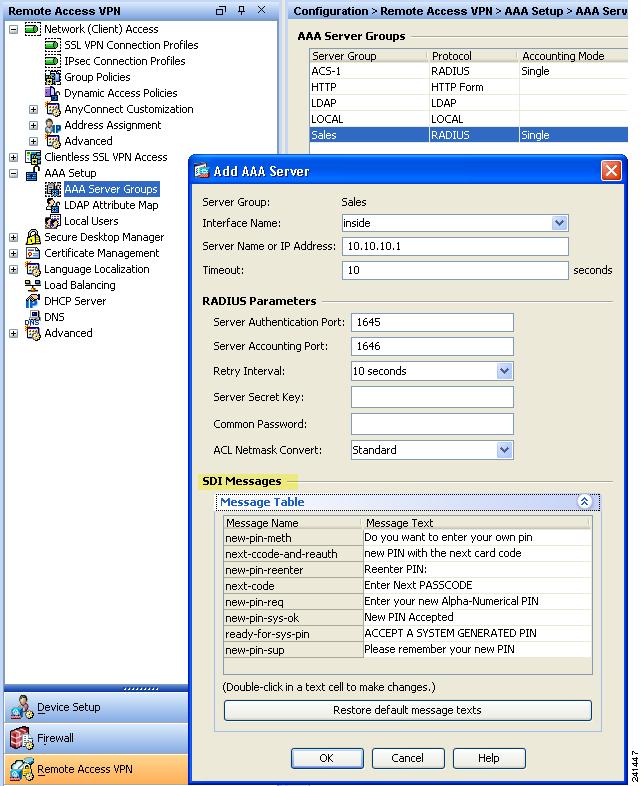This screenshot has width=641, height=786.
Task: Expand the AnyConnect Customization node
Action: (33, 110)
